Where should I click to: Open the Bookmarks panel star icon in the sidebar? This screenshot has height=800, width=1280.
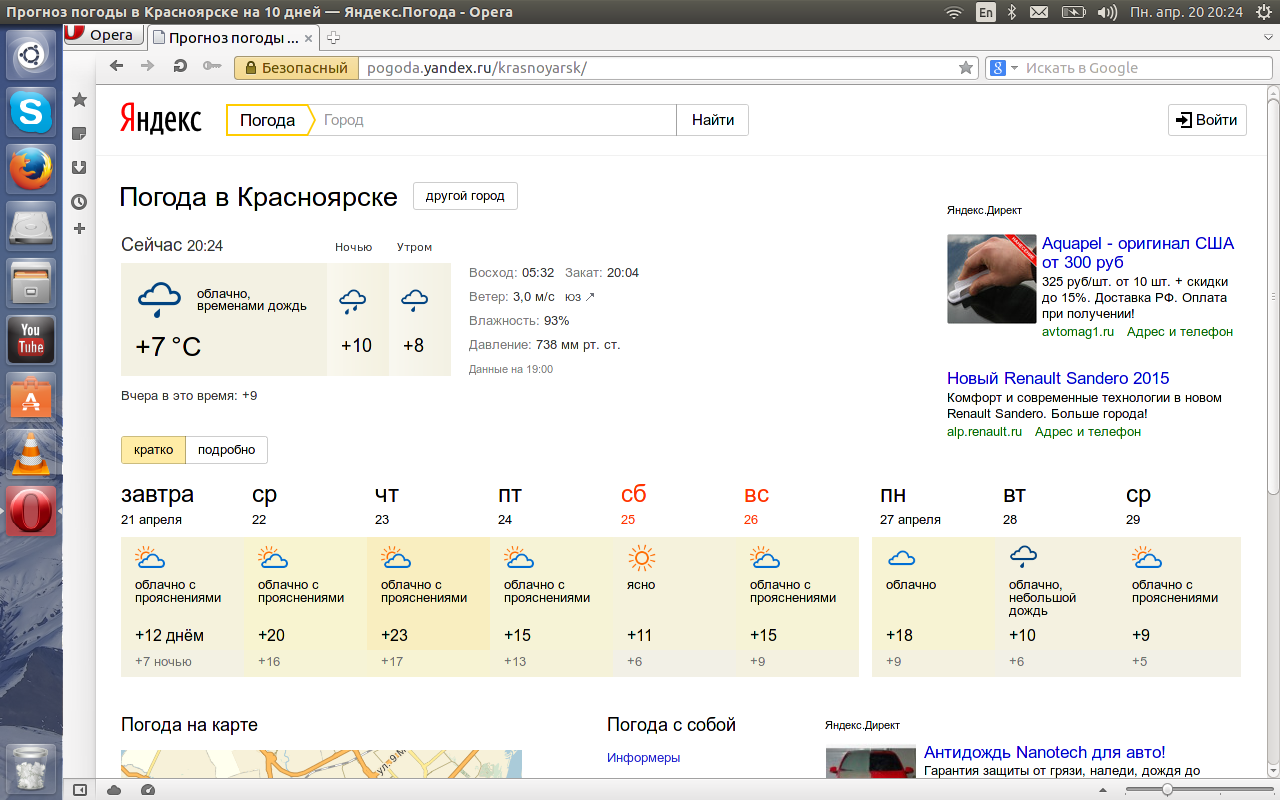[x=80, y=100]
